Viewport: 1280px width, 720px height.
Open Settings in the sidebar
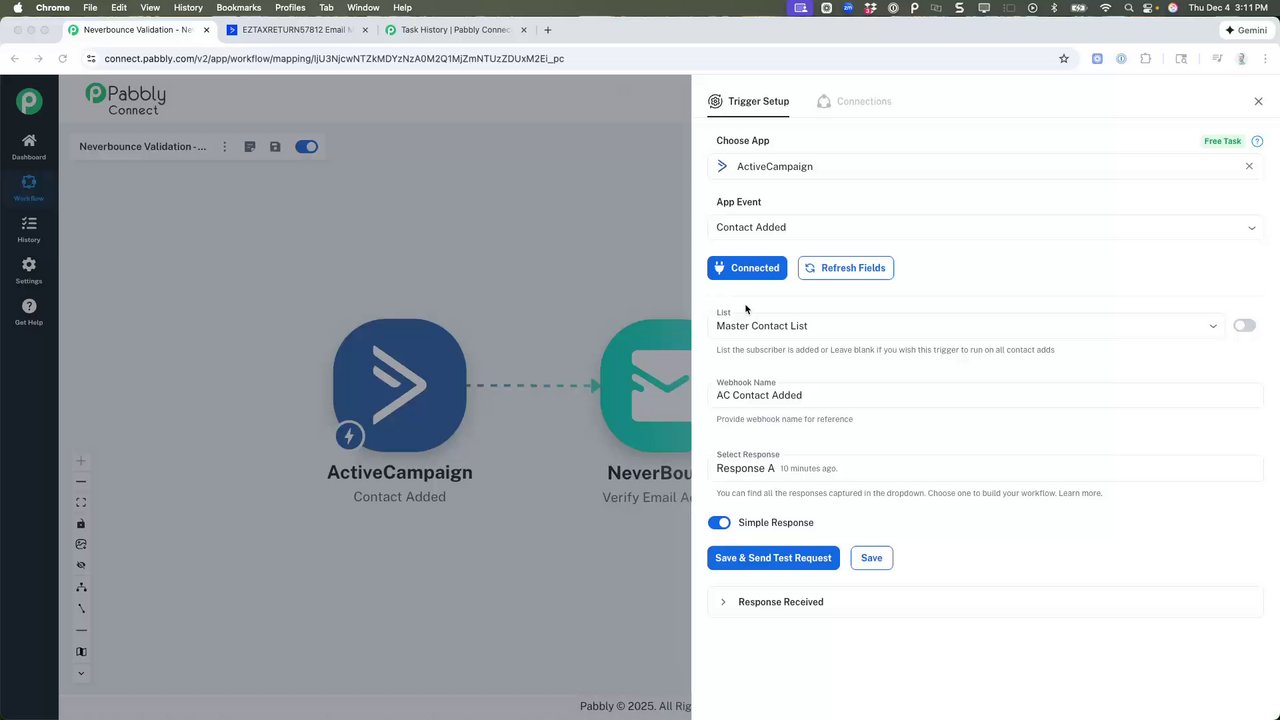(x=29, y=270)
